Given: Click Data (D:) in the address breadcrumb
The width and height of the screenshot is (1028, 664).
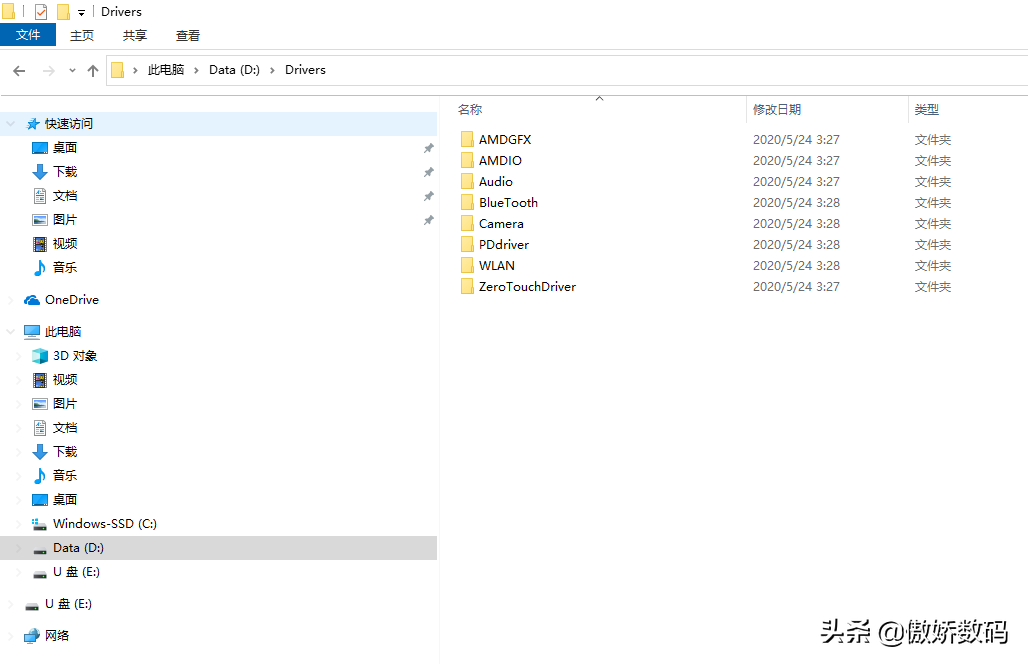Looking at the screenshot, I should tap(234, 69).
